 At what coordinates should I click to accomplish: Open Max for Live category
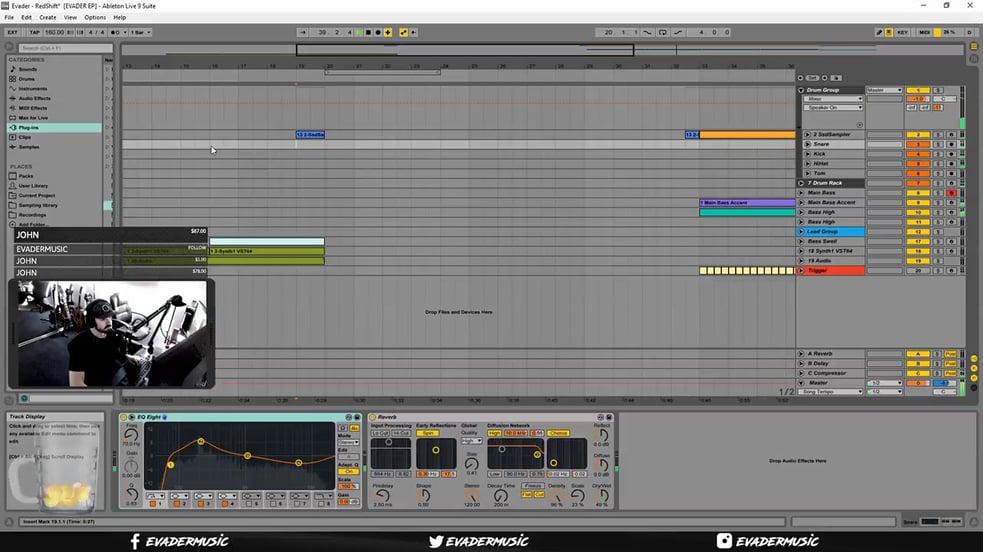[33, 118]
